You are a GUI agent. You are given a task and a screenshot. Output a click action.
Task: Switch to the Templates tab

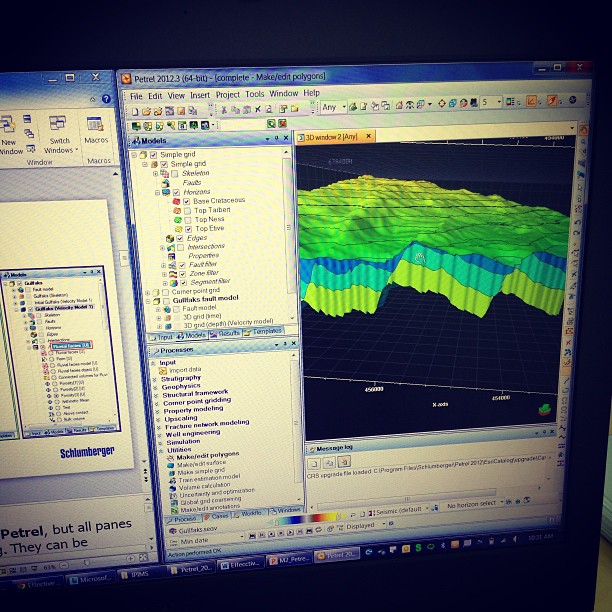click(263, 332)
